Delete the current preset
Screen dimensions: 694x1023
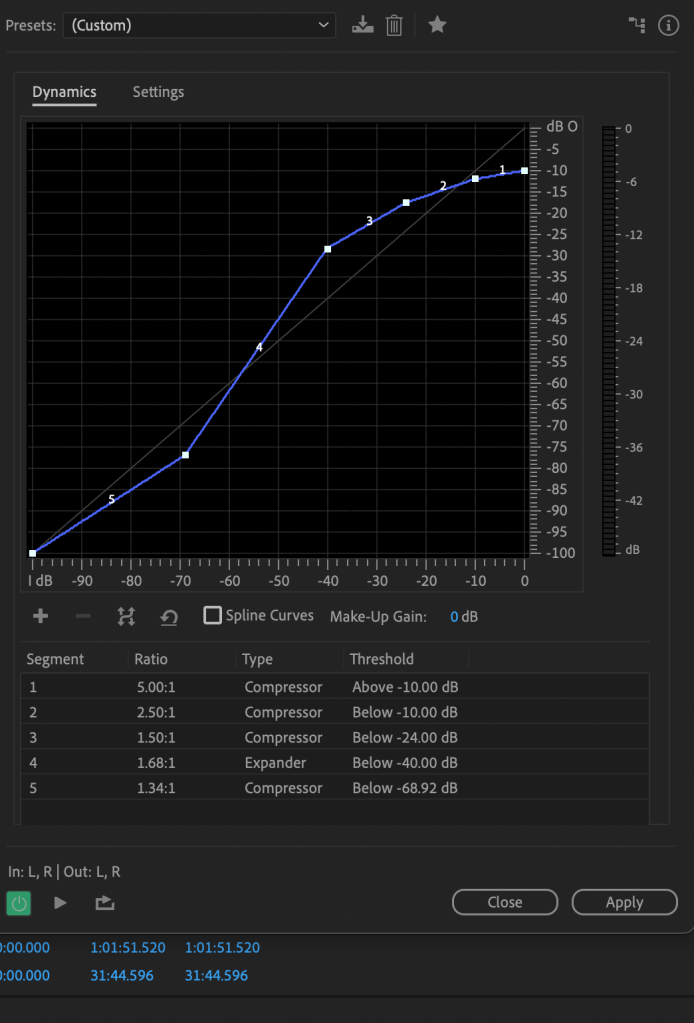pyautogui.click(x=394, y=25)
